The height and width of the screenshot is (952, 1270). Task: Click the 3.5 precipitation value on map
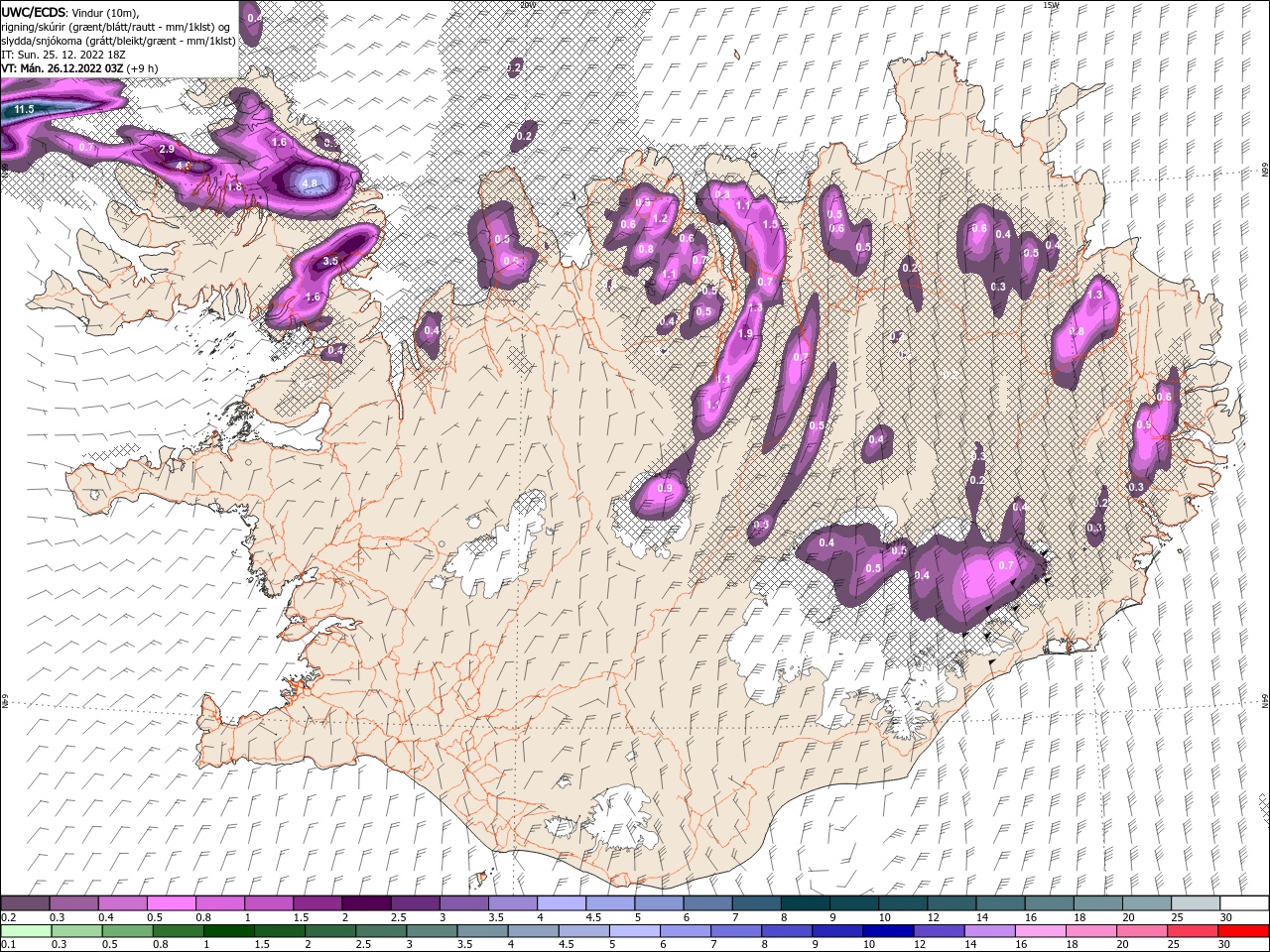(331, 262)
